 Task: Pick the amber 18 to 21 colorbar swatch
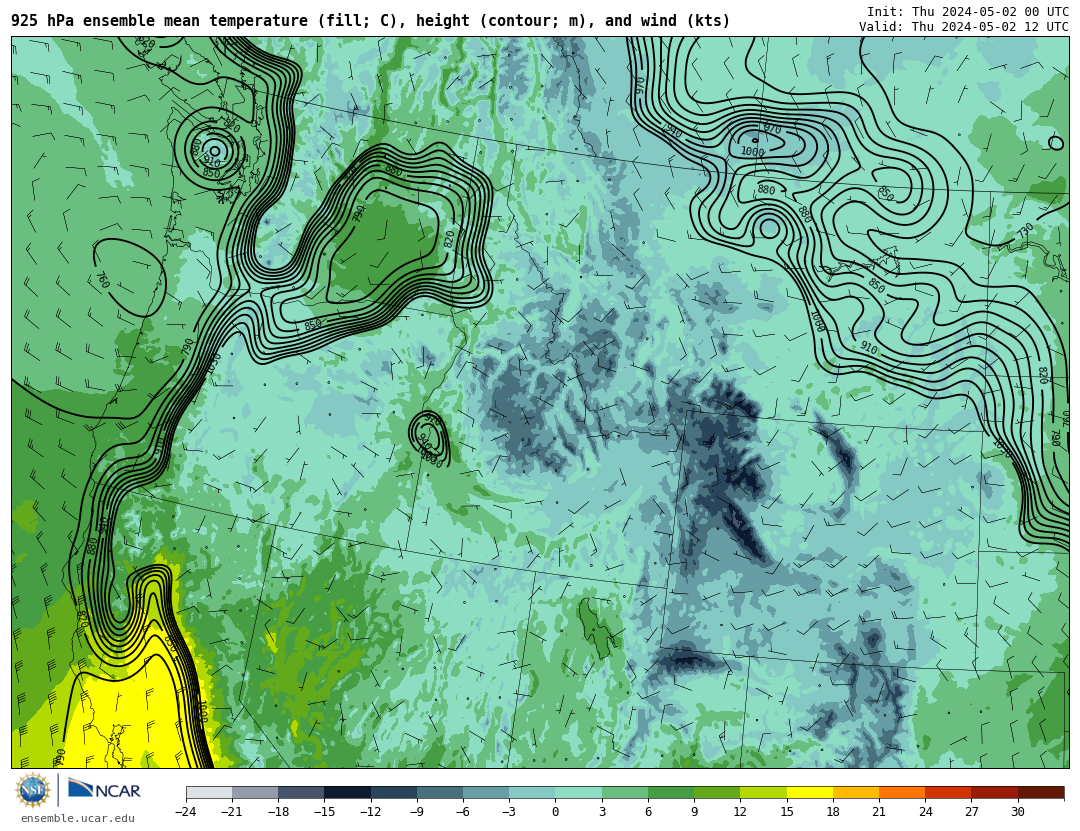[856, 793]
